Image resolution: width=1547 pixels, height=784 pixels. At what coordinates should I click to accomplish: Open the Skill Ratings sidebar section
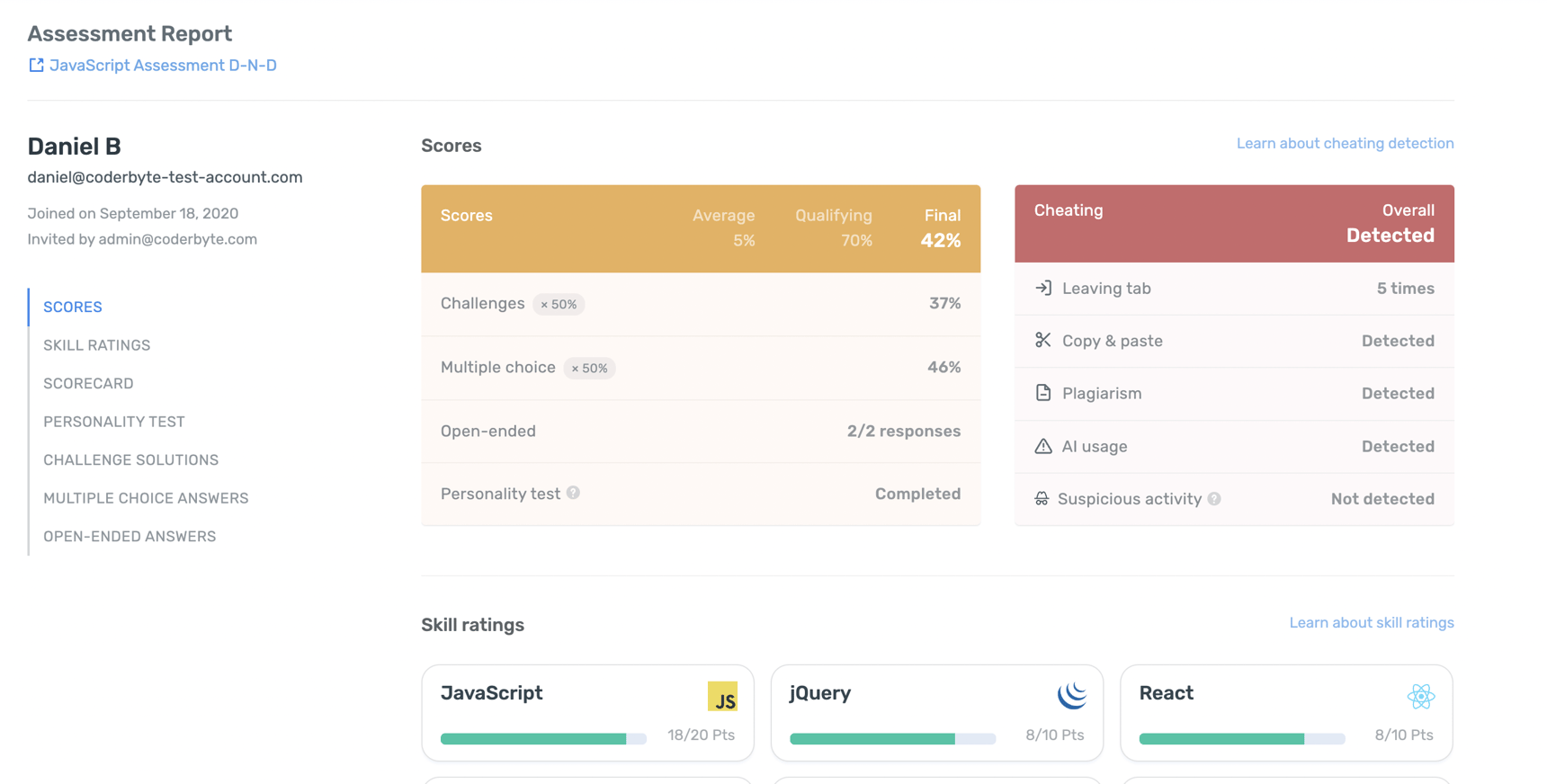click(97, 345)
